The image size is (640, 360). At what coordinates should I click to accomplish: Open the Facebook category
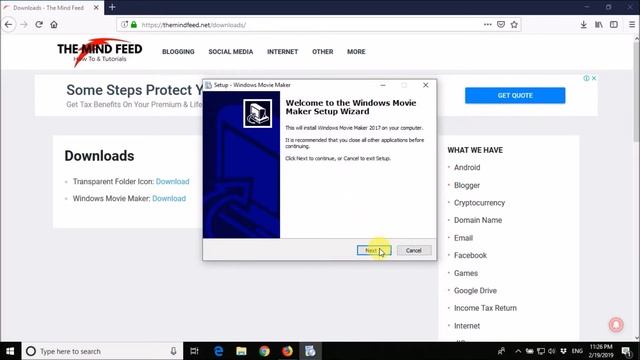(x=470, y=256)
